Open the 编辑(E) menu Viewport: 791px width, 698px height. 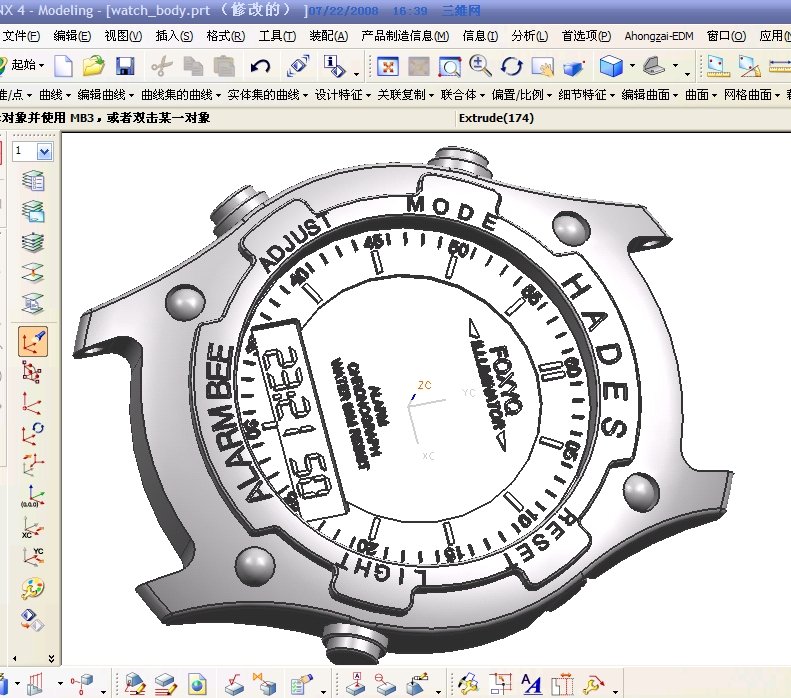(72, 36)
